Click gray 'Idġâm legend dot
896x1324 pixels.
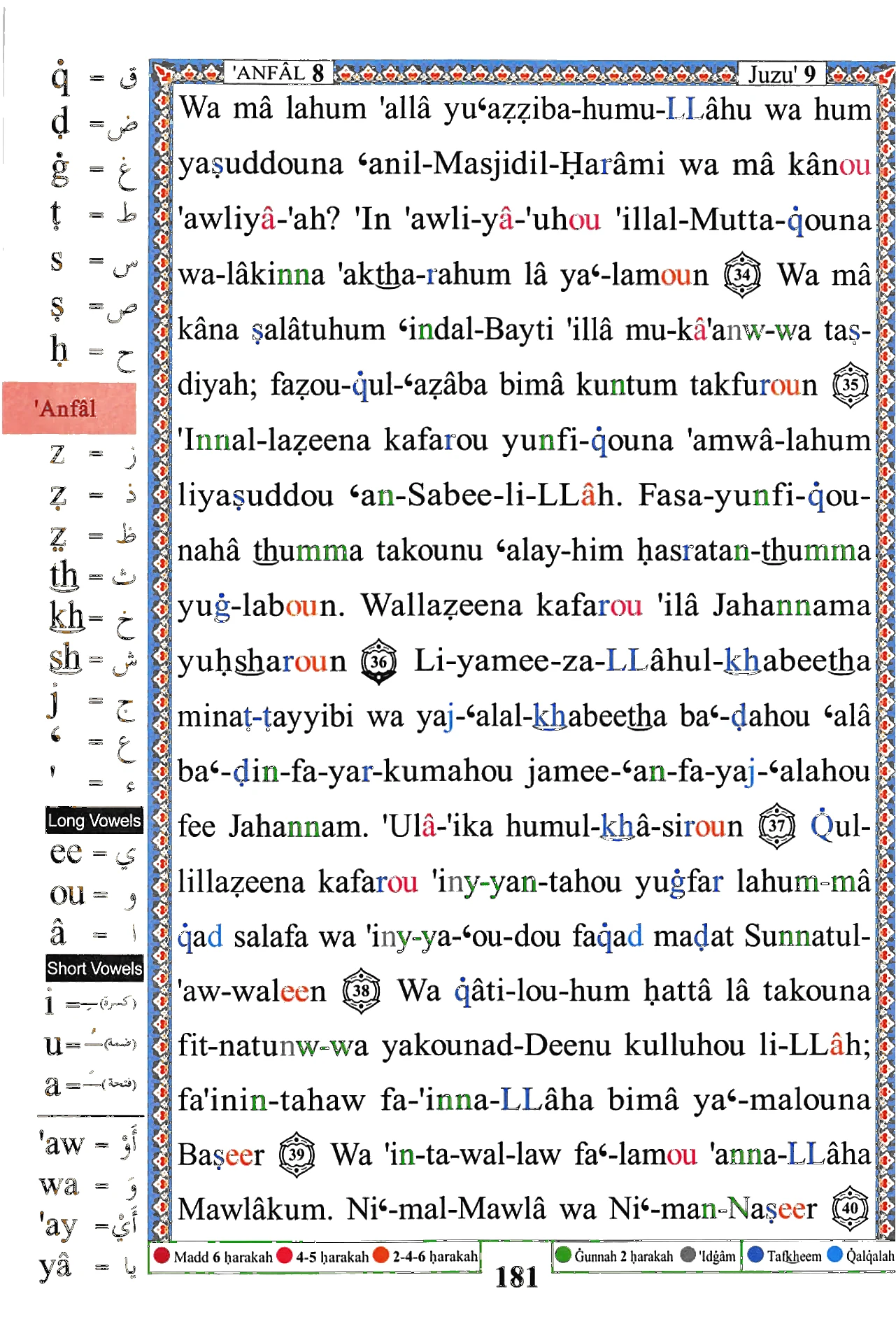click(x=688, y=1255)
